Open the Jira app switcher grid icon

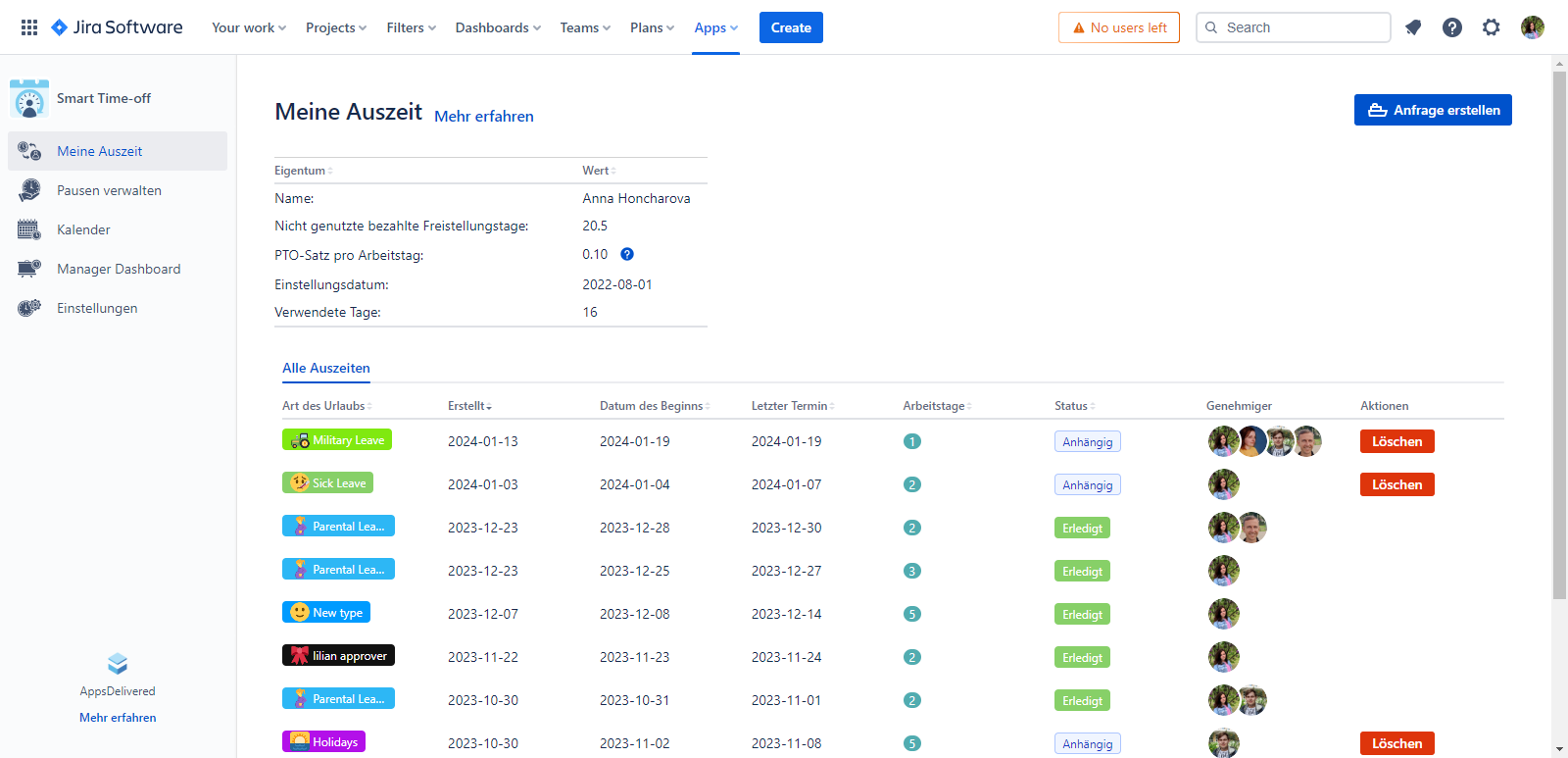[x=29, y=27]
